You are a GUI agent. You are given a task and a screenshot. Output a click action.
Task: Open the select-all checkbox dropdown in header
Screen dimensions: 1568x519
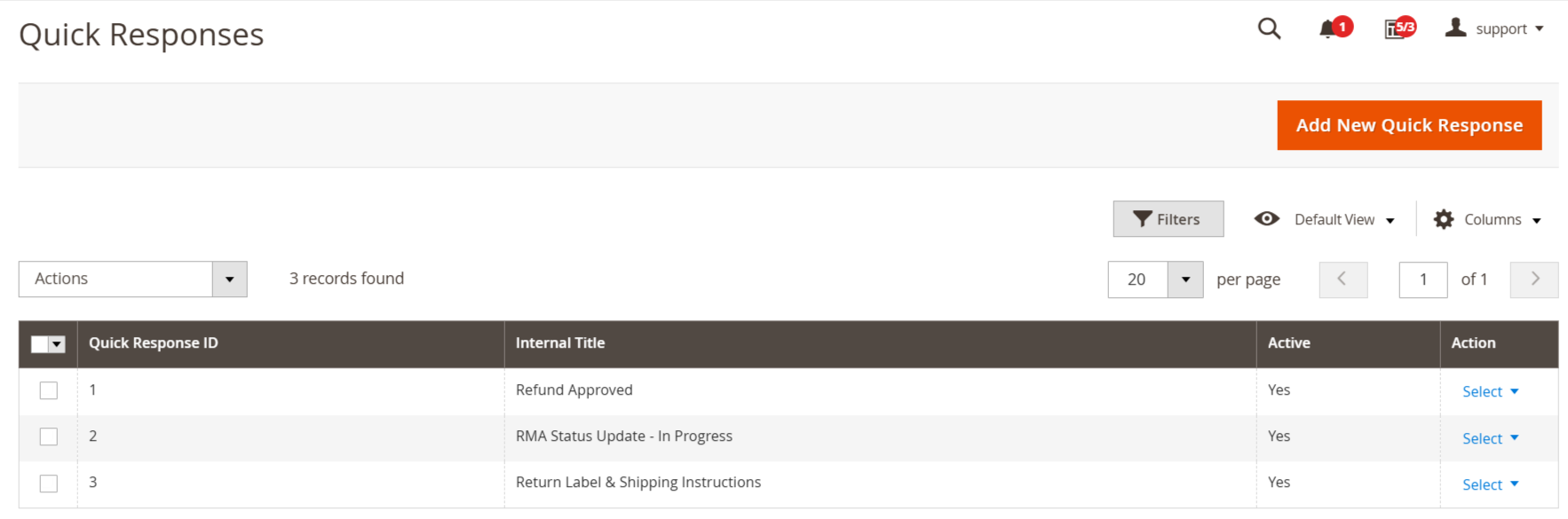[58, 344]
